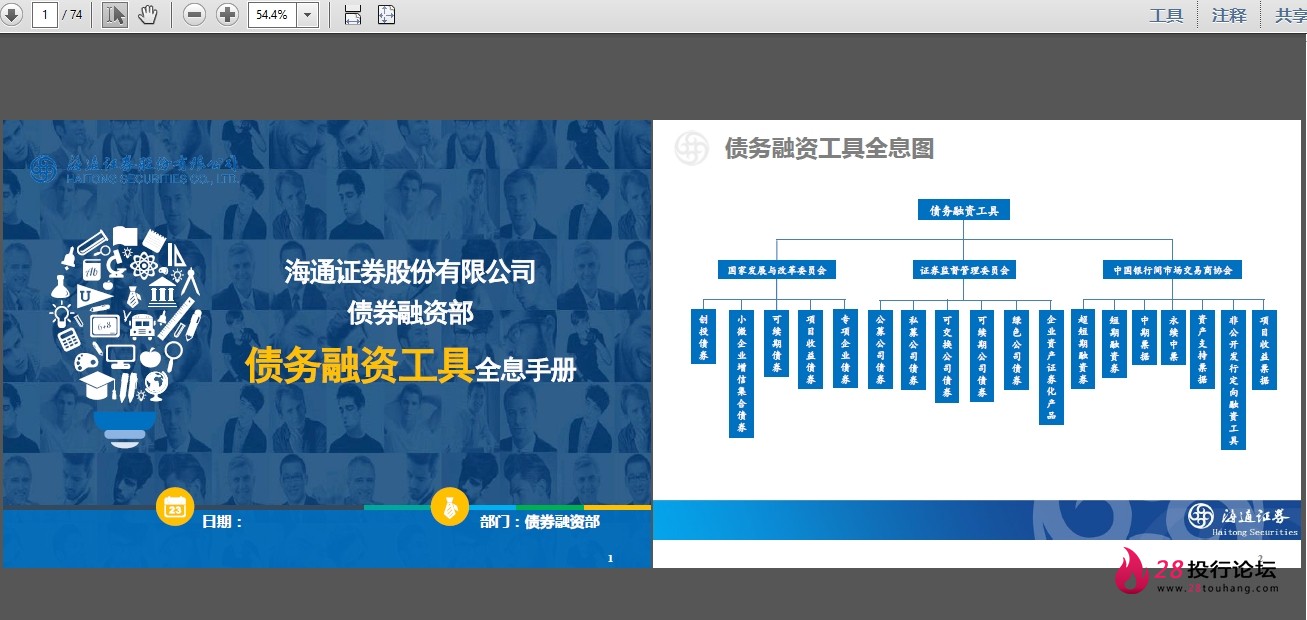
Task: Click the Haitong logo beside slide heading
Action: [691, 149]
